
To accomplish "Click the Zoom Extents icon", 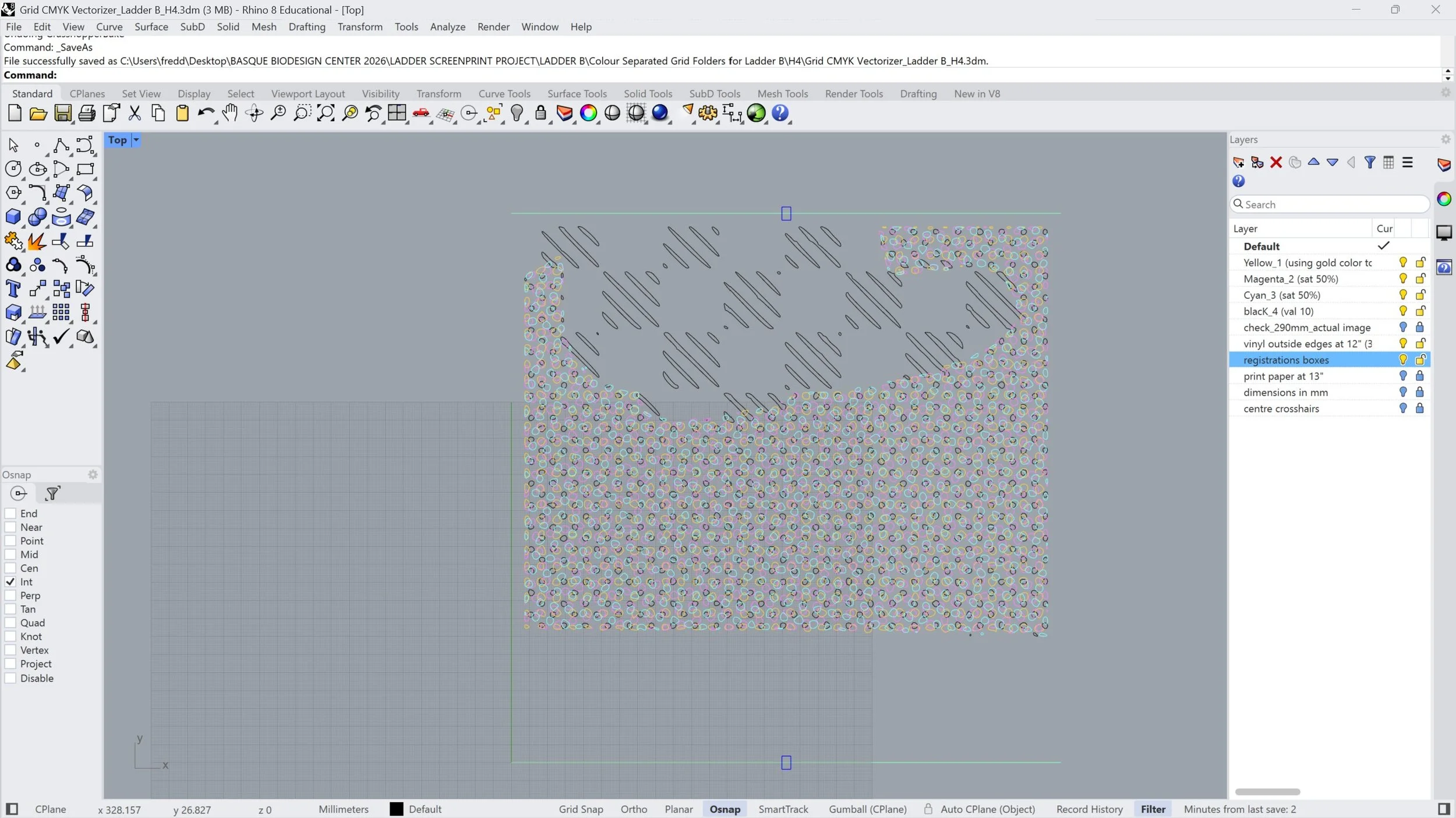I will coord(326,113).
